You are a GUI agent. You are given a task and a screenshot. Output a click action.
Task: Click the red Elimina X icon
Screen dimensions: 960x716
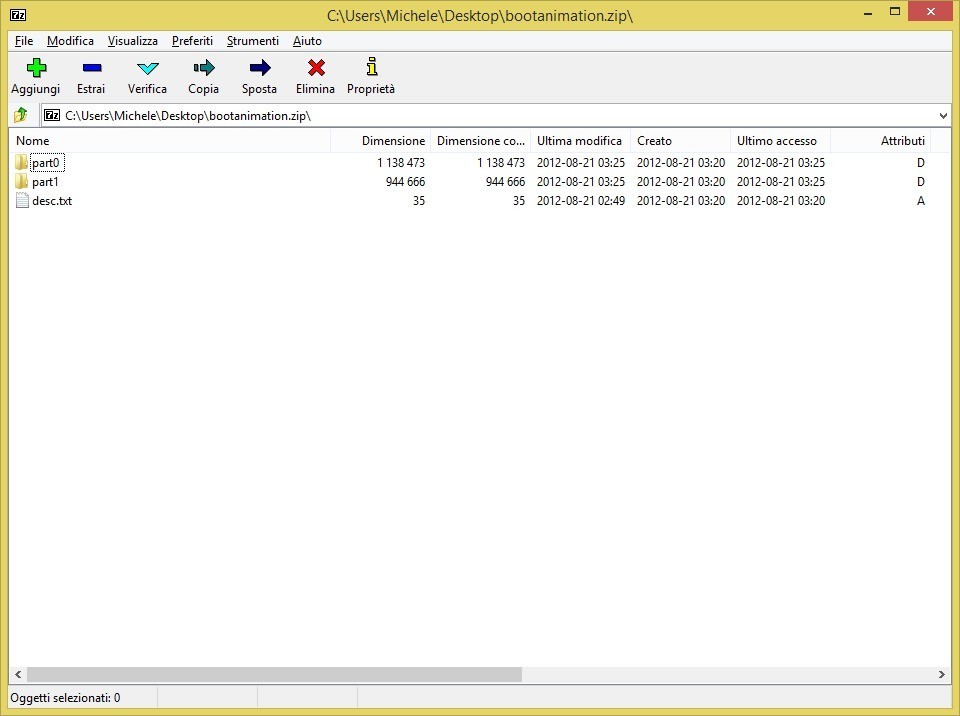[315, 68]
